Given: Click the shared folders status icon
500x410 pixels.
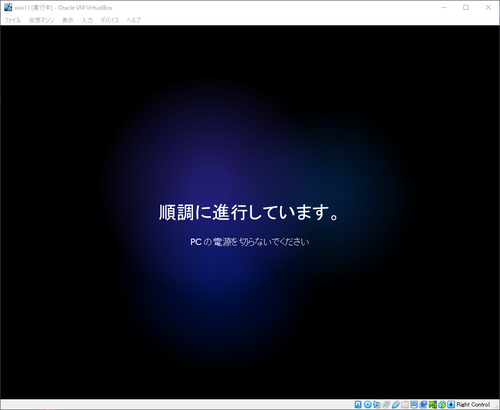Looking at the screenshot, I should pos(405,404).
